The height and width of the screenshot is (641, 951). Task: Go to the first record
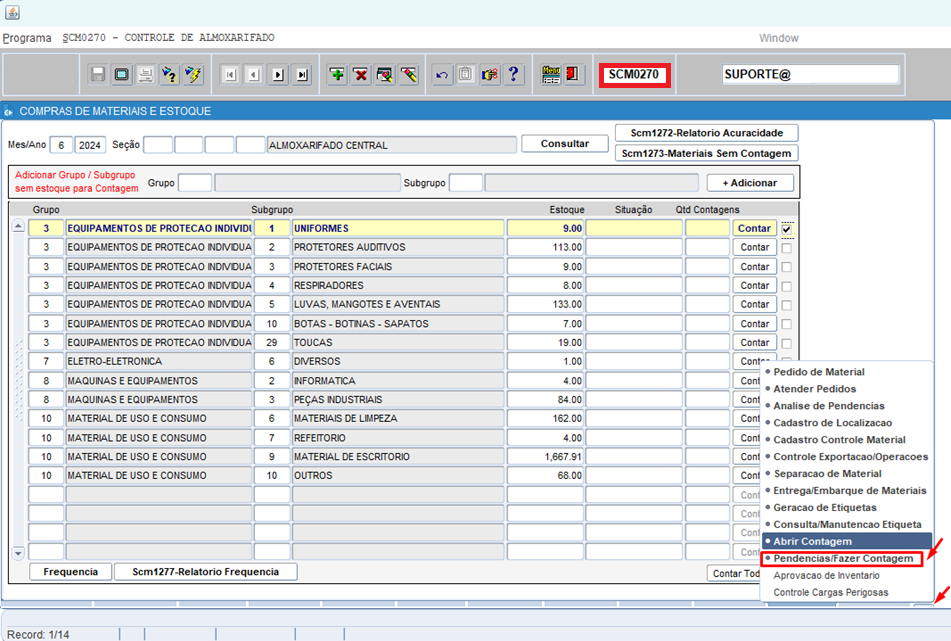pyautogui.click(x=230, y=75)
